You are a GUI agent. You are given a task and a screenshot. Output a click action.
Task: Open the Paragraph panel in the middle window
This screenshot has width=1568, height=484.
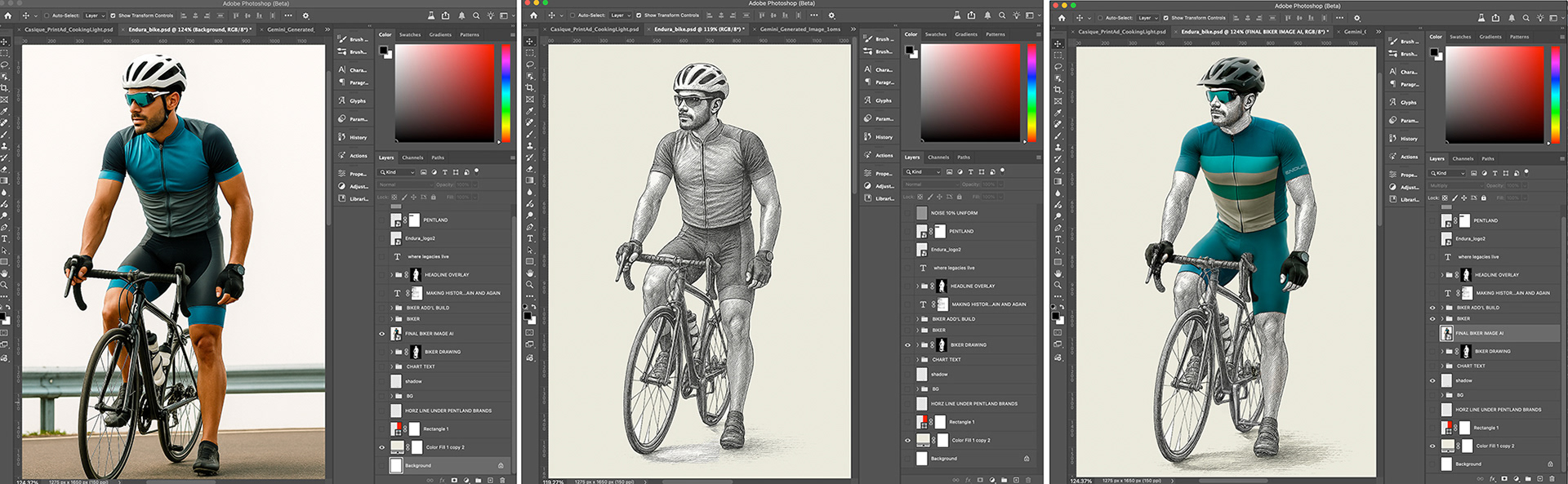tap(879, 82)
